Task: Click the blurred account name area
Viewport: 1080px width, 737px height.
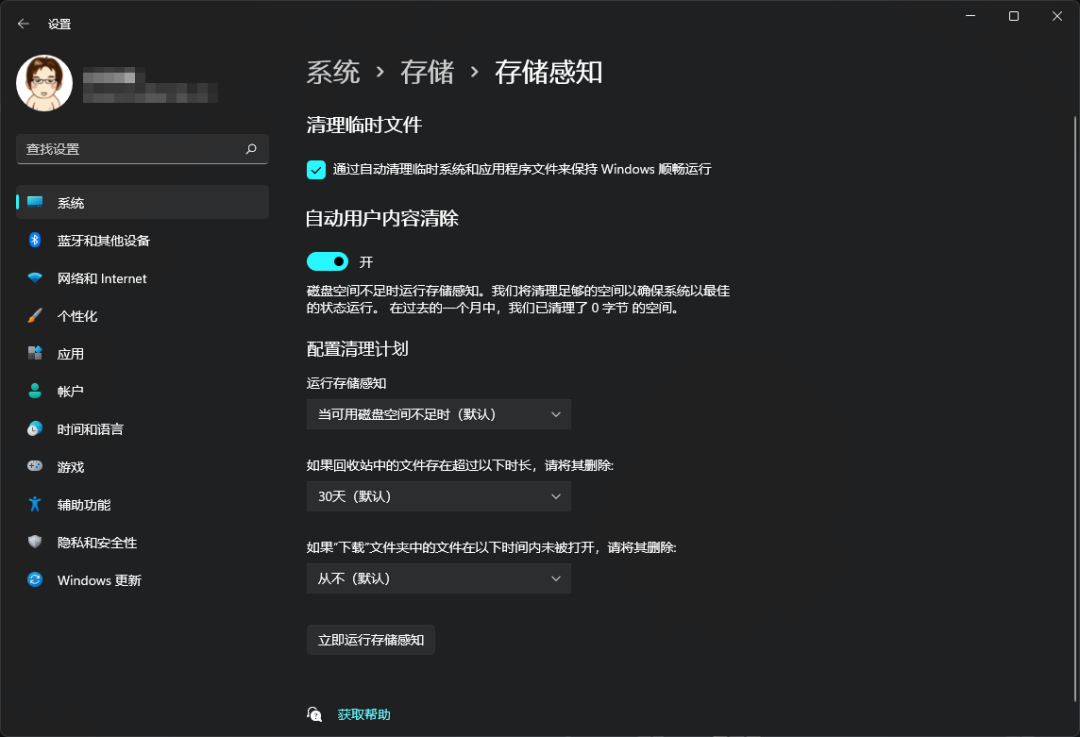Action: (x=150, y=85)
